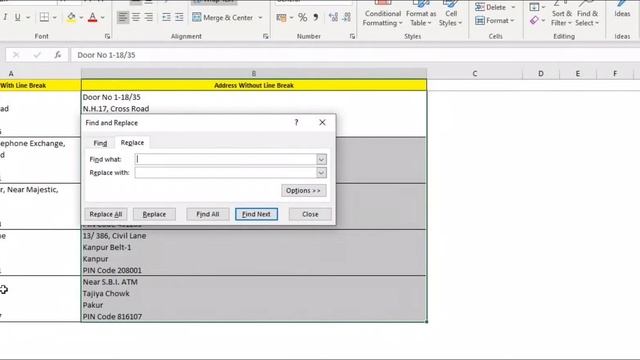The height and width of the screenshot is (360, 640).
Task: Decrease decimal places
Action: click(x=347, y=18)
